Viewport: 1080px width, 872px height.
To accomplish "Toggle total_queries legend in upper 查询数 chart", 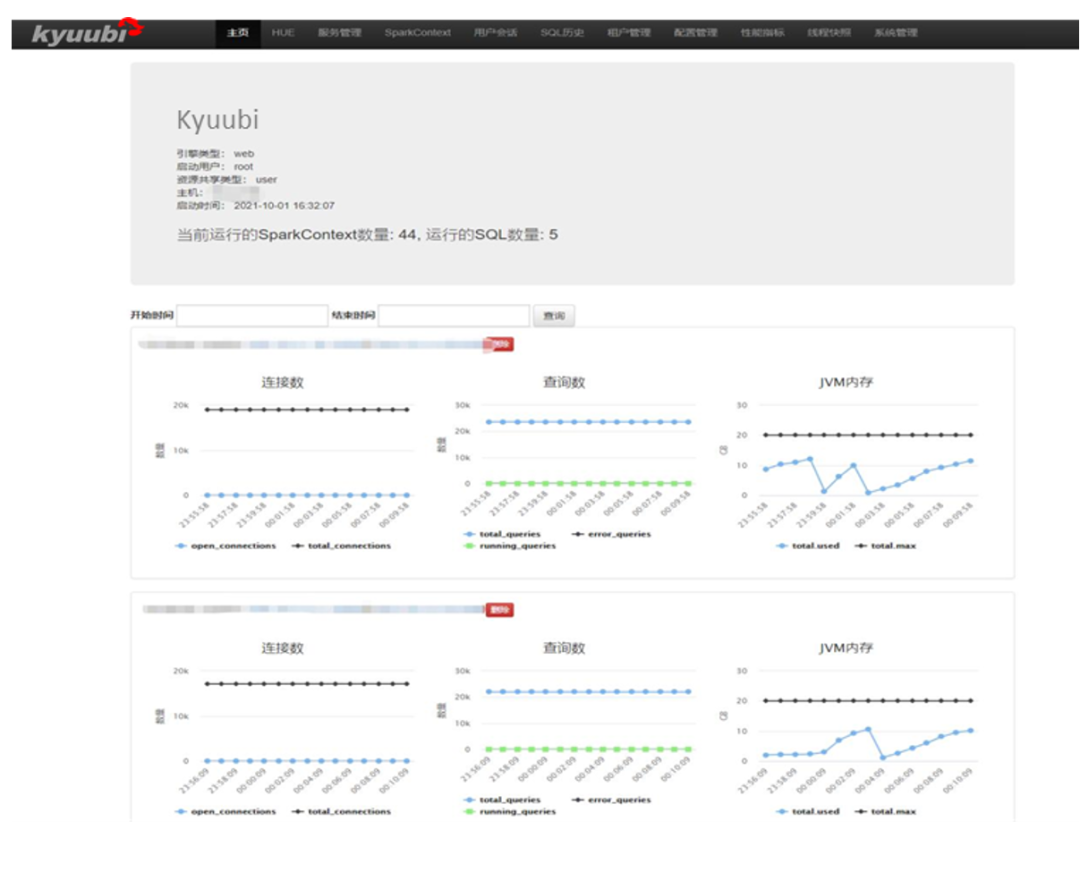I will [x=503, y=534].
